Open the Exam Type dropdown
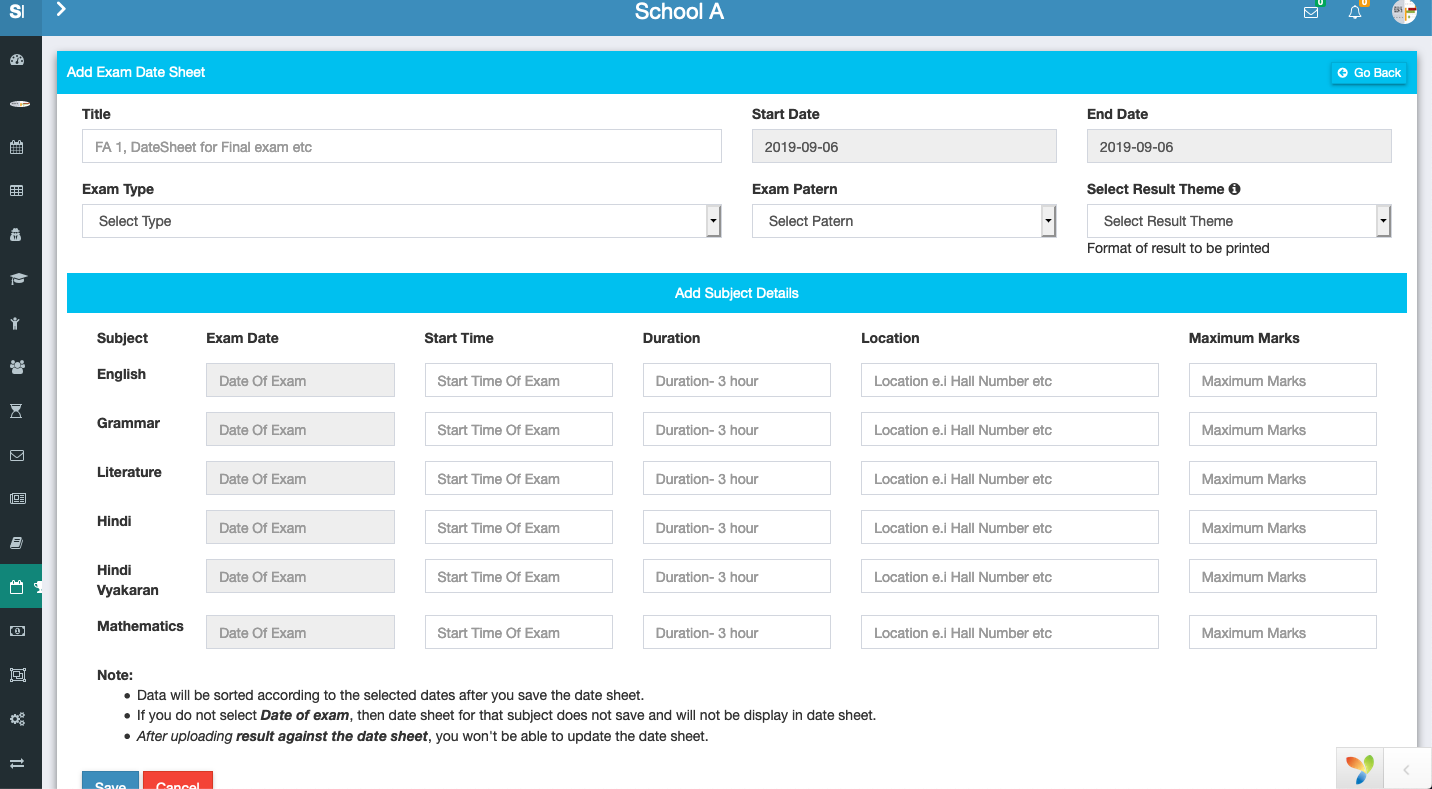The width and height of the screenshot is (1432, 789). tap(401, 221)
